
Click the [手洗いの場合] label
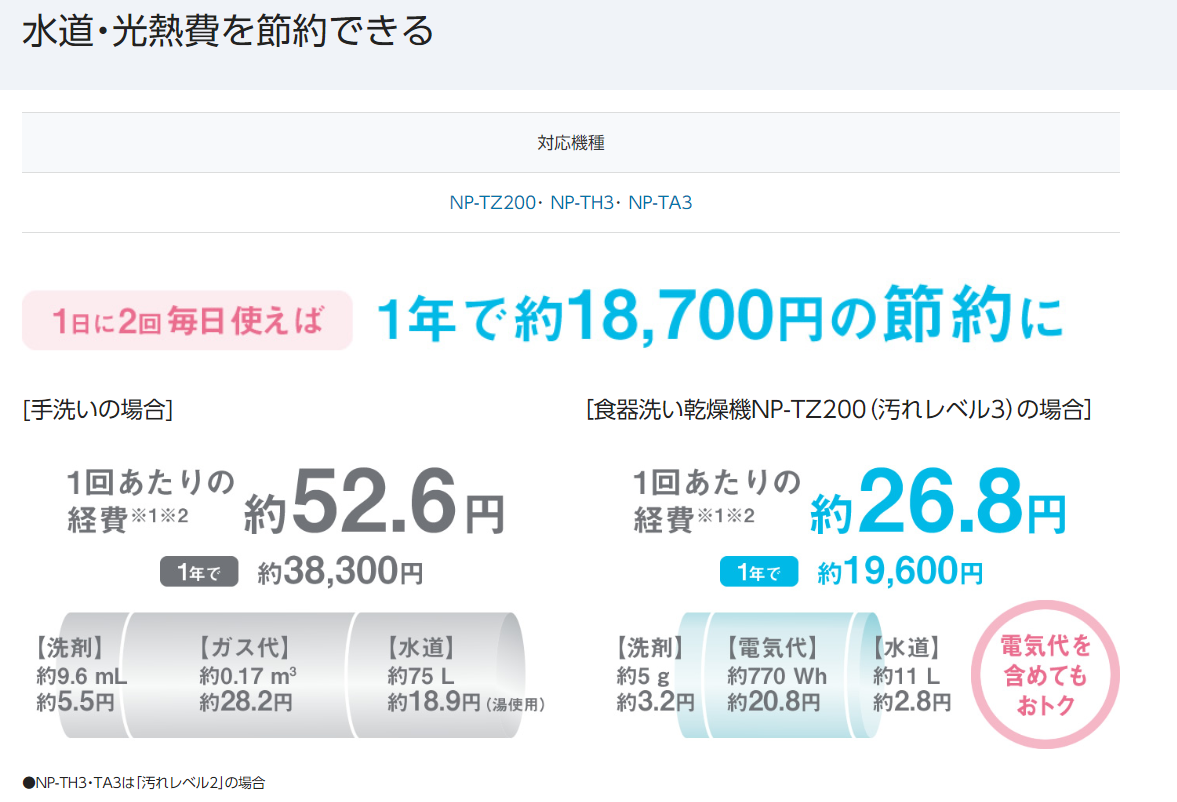98,410
